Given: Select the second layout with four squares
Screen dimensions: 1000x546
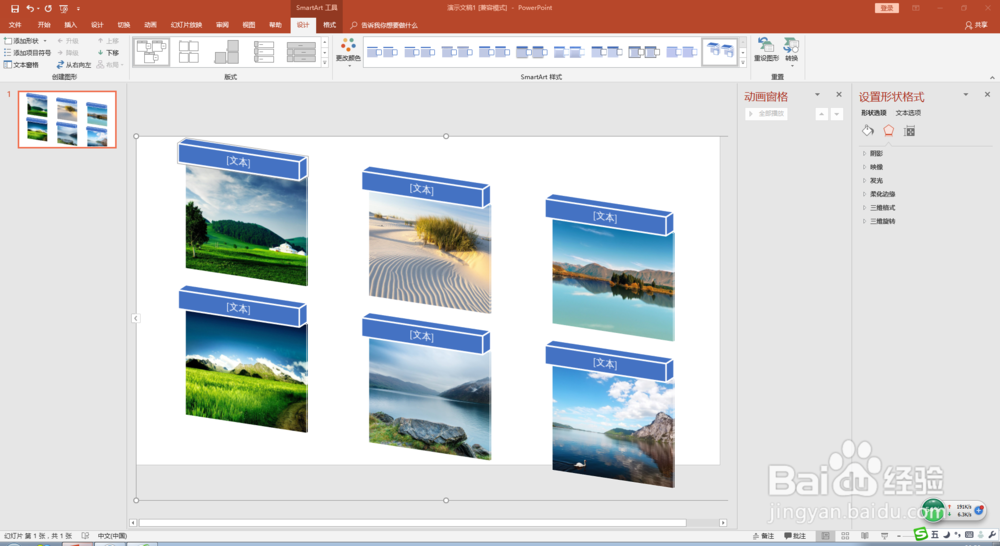Looking at the screenshot, I should [189, 52].
